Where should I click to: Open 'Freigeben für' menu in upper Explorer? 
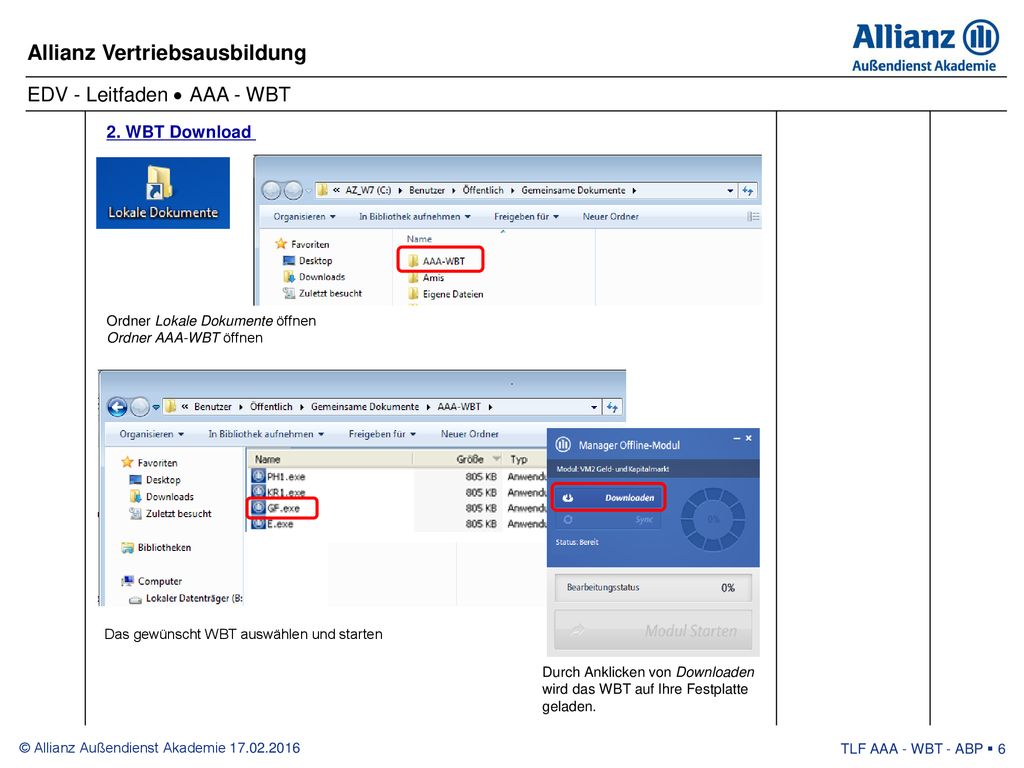coord(526,216)
